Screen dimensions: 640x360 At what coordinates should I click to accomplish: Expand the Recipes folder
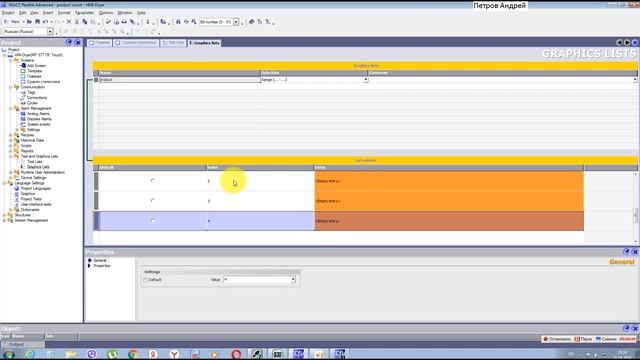coord(11,135)
